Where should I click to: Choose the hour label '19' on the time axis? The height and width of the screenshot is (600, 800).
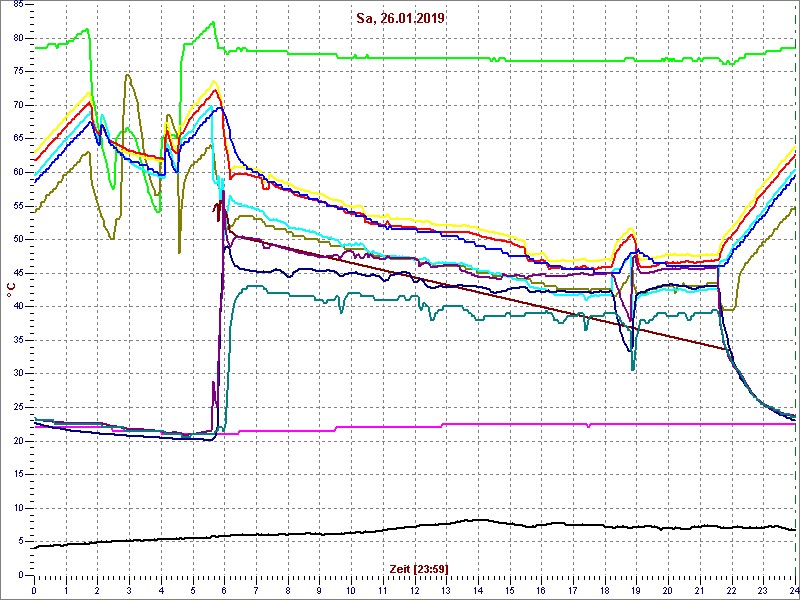(636, 590)
